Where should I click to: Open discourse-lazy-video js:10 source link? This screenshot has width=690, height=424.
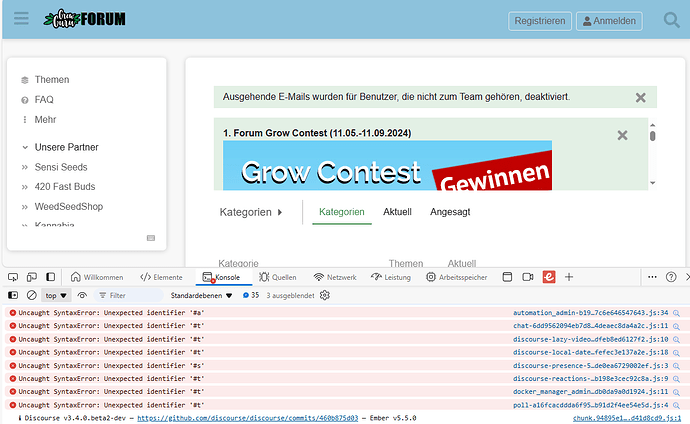click(591, 340)
